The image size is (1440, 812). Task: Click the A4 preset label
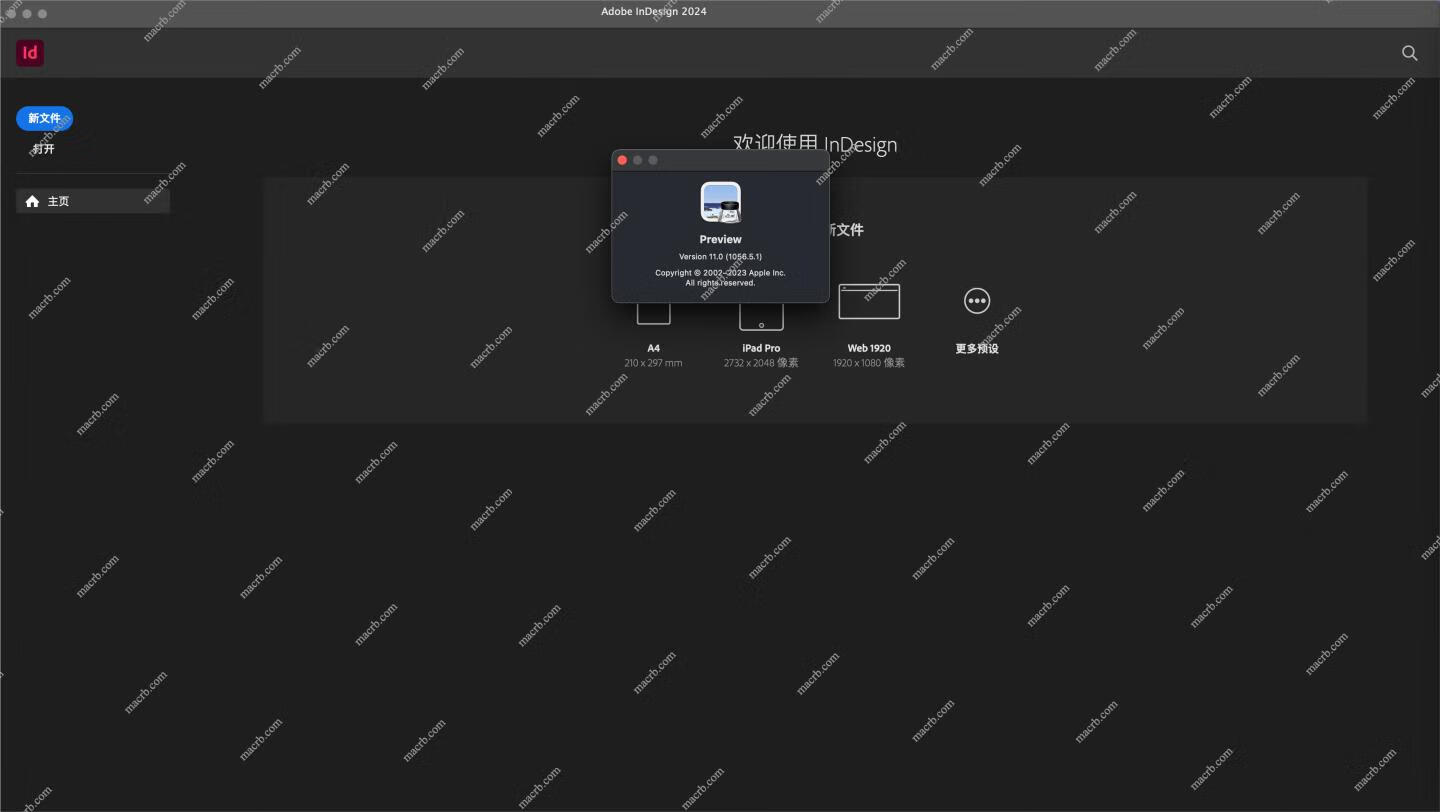653,348
